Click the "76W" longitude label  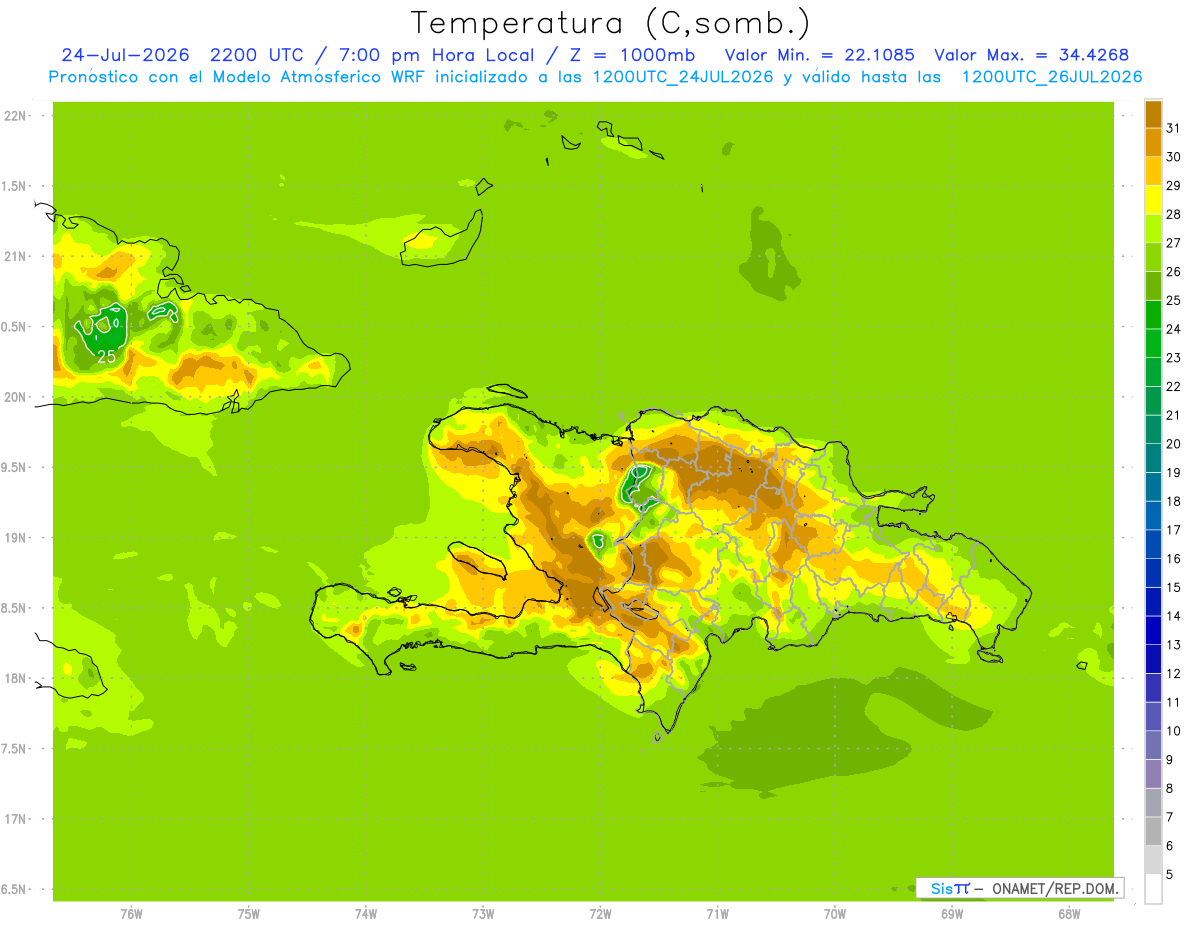(x=131, y=913)
